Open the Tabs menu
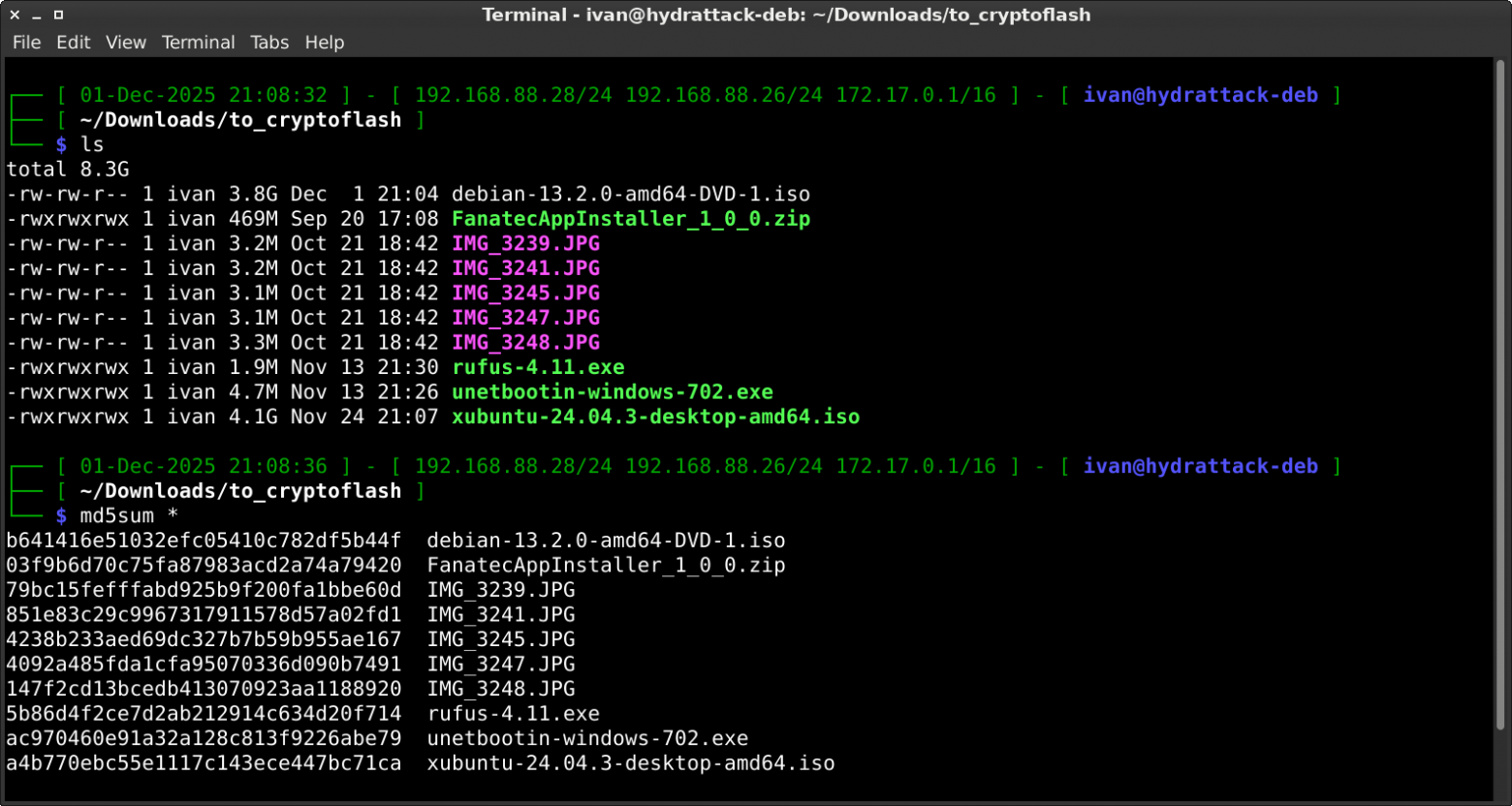 click(269, 43)
